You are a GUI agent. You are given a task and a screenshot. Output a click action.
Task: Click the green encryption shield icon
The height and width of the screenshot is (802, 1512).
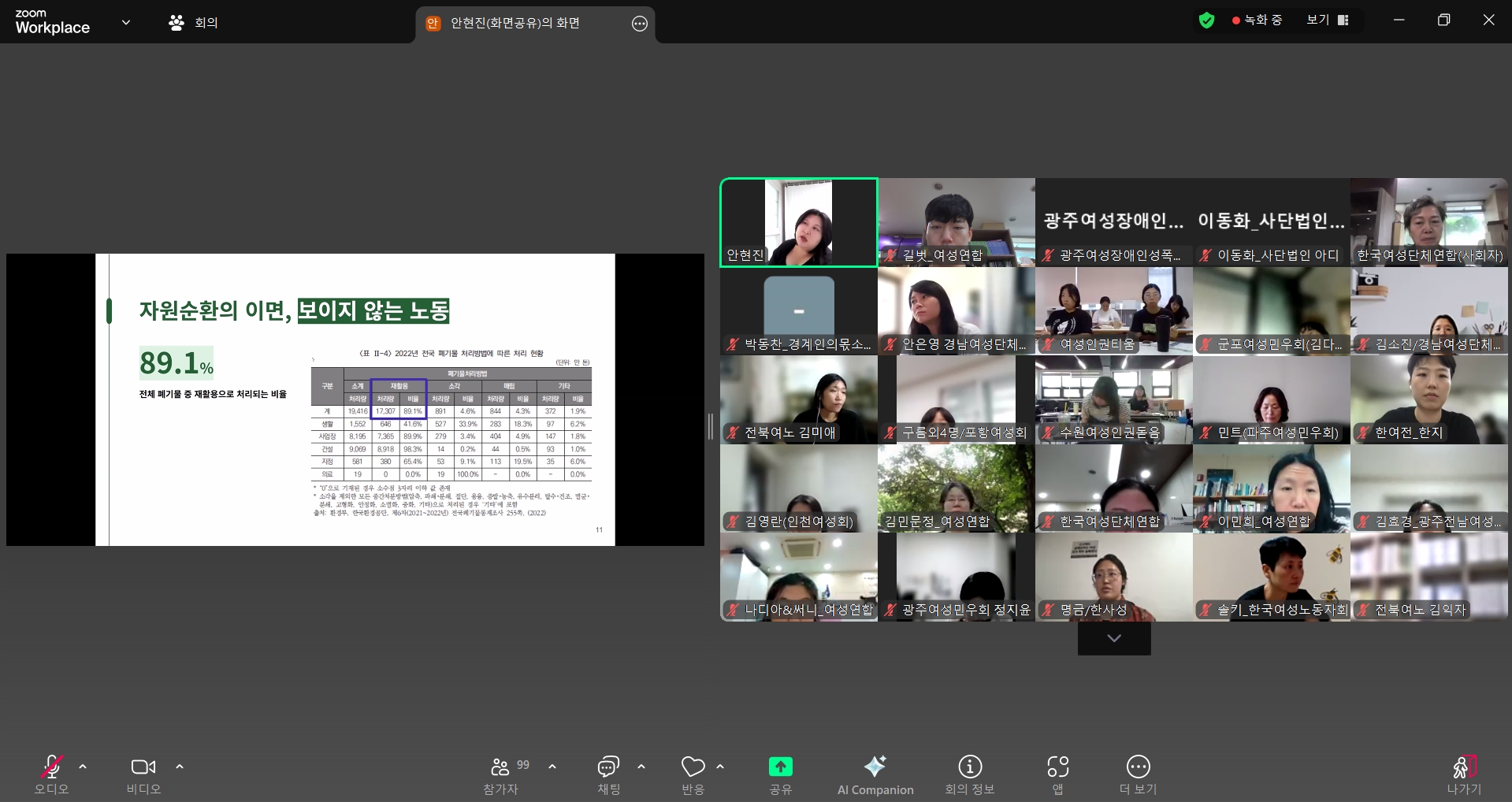(x=1206, y=20)
